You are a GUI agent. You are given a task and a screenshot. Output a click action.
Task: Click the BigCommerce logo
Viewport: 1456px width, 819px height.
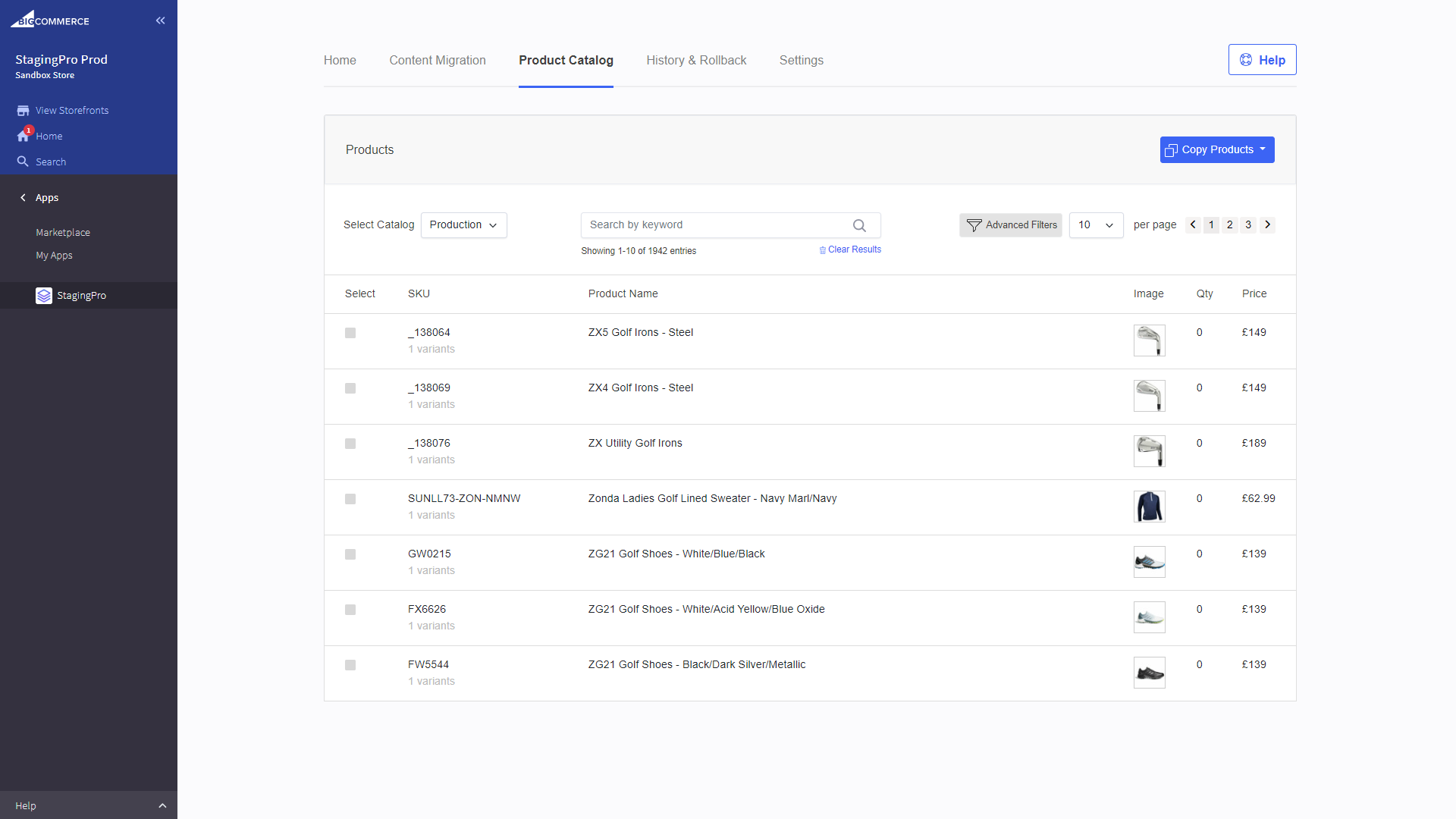tap(50, 20)
